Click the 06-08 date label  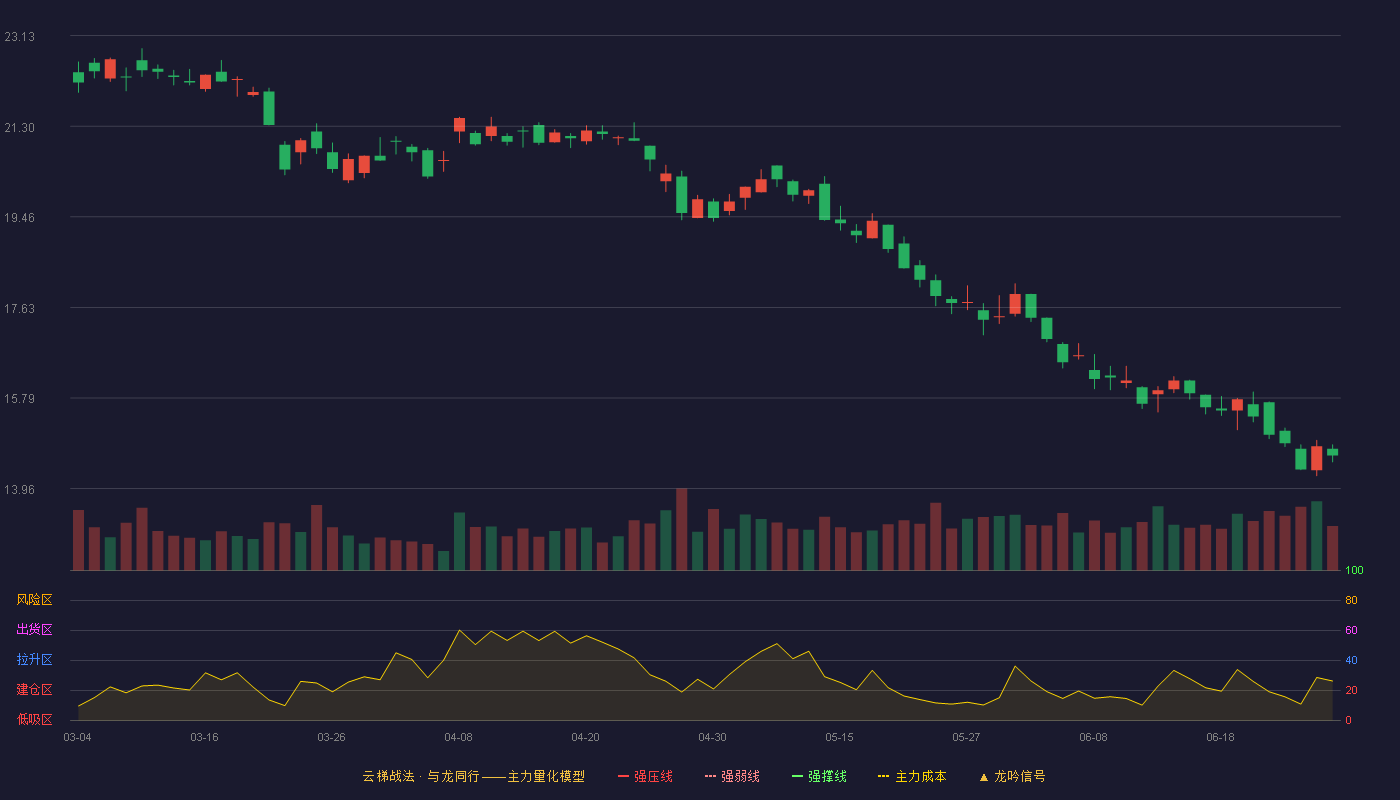coord(1093,737)
